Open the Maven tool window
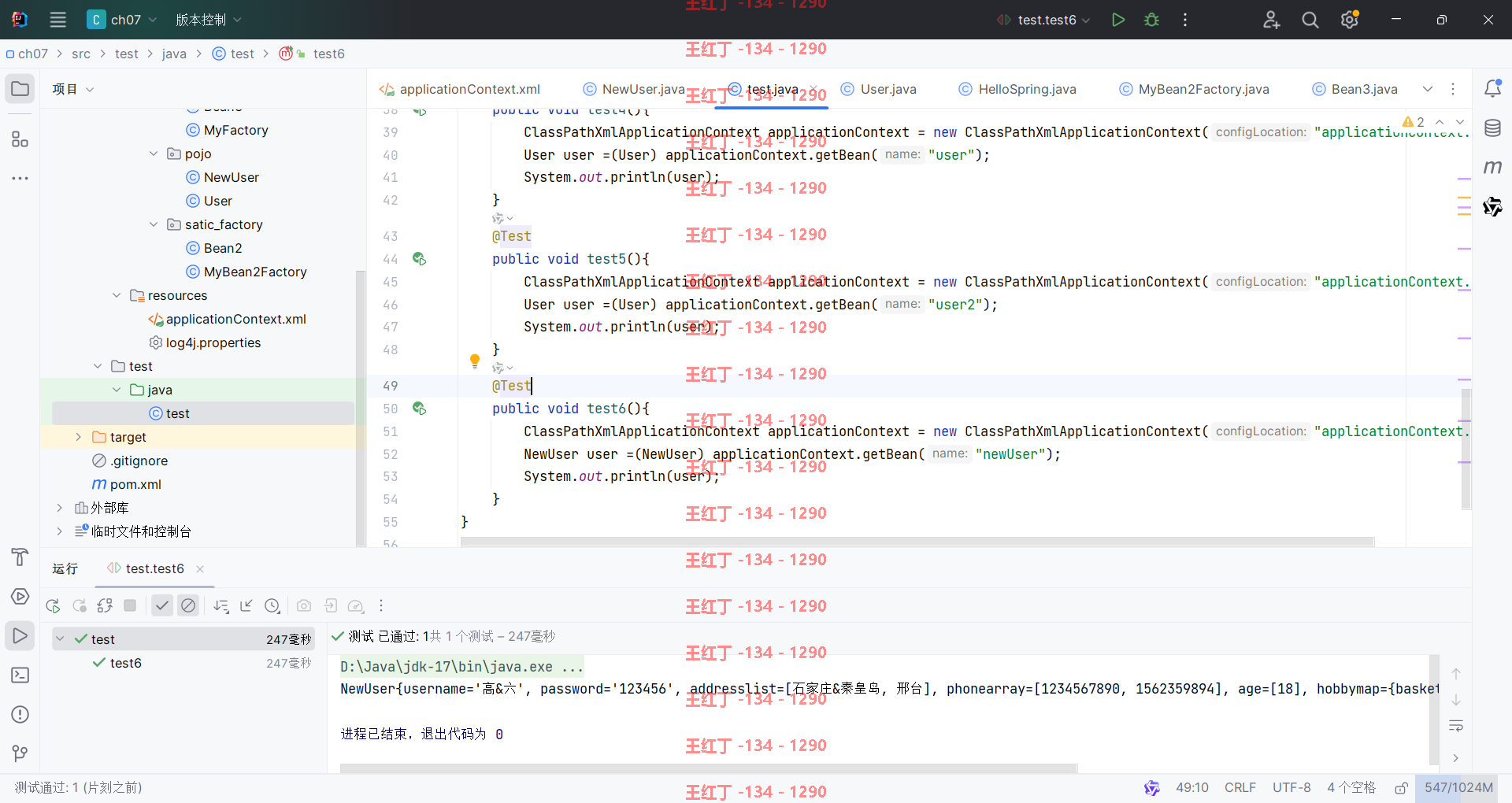1512x803 pixels. pyautogui.click(x=1492, y=167)
